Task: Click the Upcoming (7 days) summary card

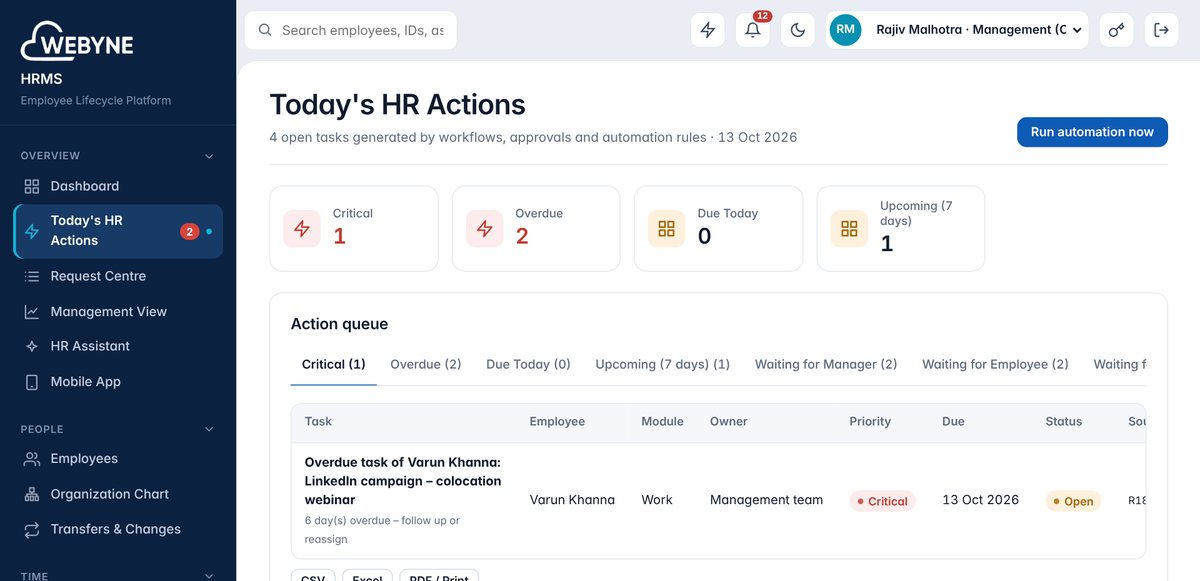Action: pyautogui.click(x=901, y=228)
